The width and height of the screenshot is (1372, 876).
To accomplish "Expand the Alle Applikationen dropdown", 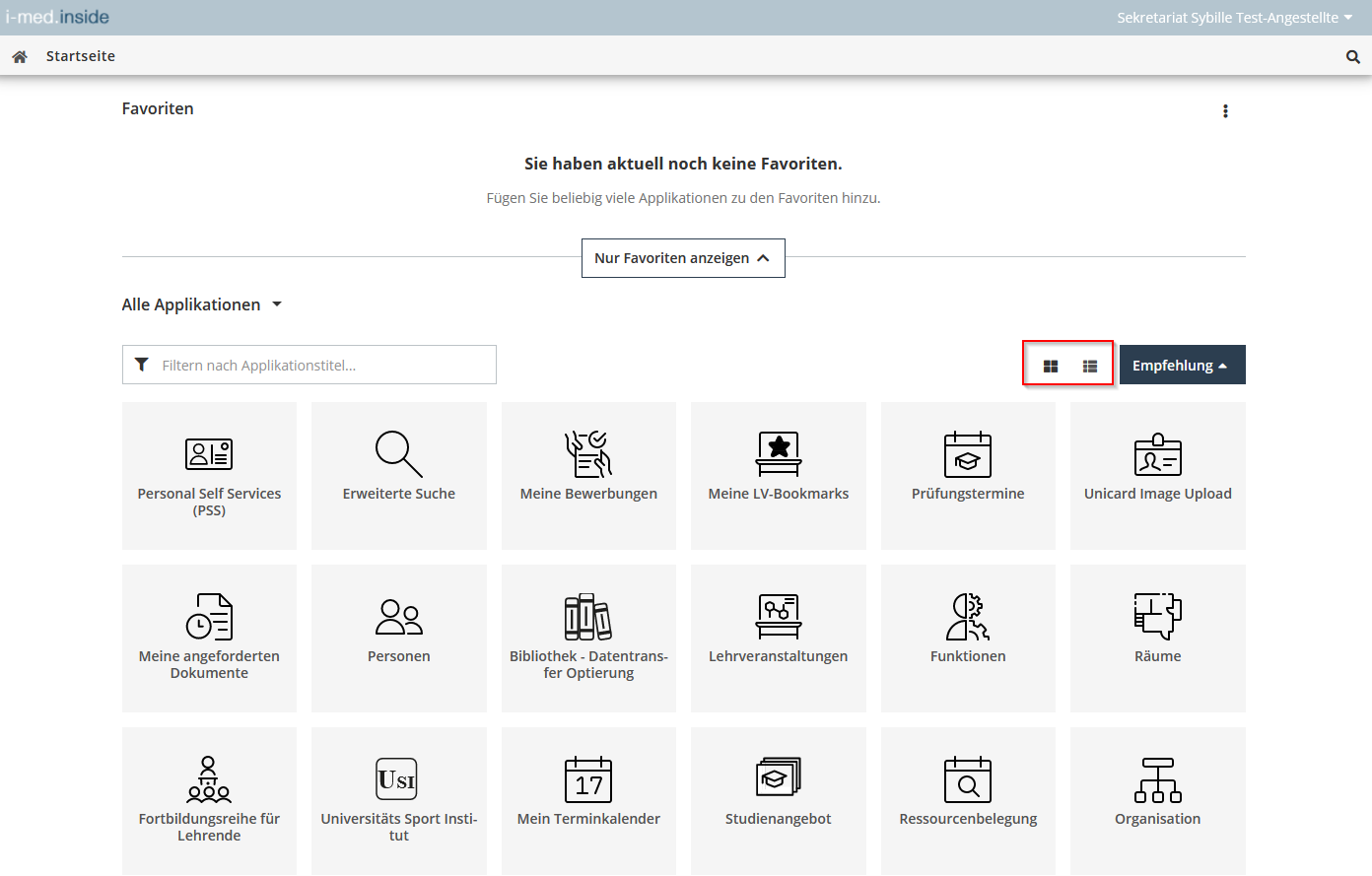I will (x=202, y=304).
